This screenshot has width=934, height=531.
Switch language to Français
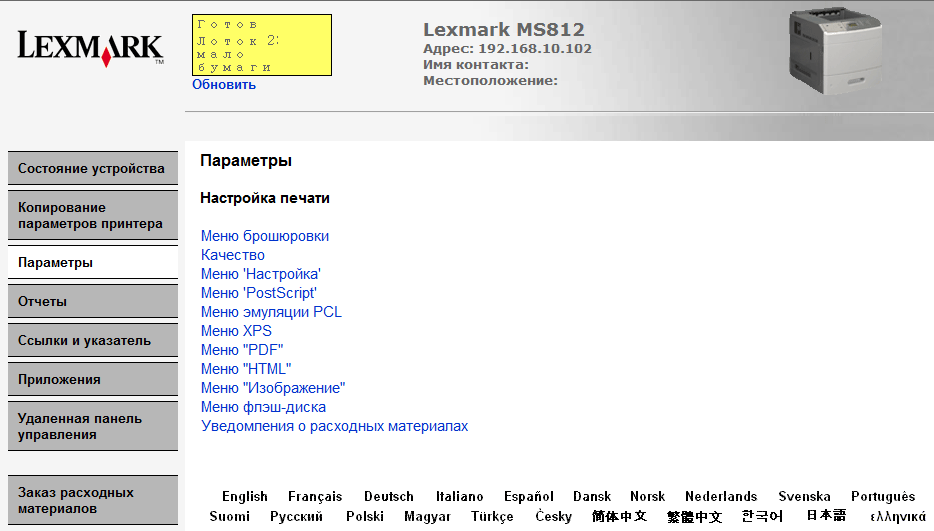coord(315,496)
